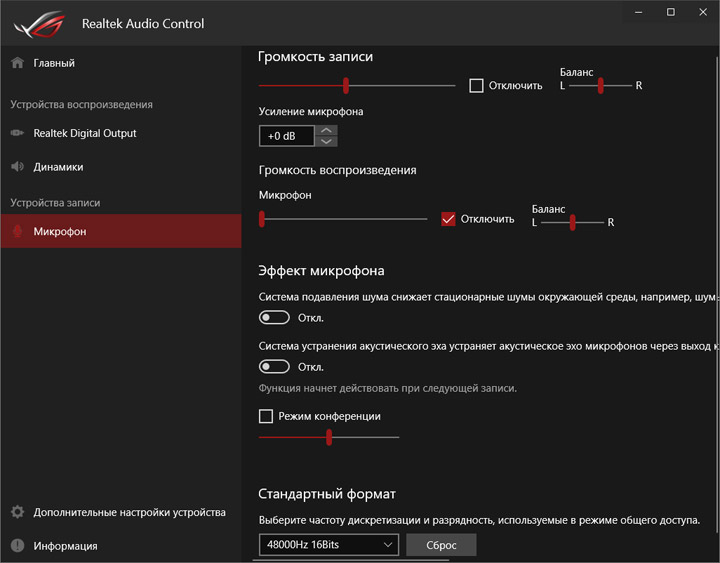Click the red Микрофон microphone icon
Image resolution: width=720 pixels, height=563 pixels.
[x=17, y=232]
